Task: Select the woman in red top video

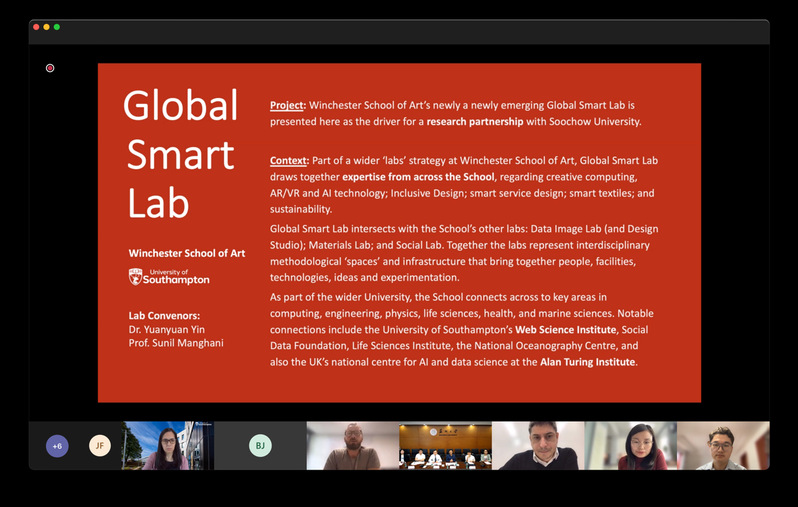Action: pos(630,446)
